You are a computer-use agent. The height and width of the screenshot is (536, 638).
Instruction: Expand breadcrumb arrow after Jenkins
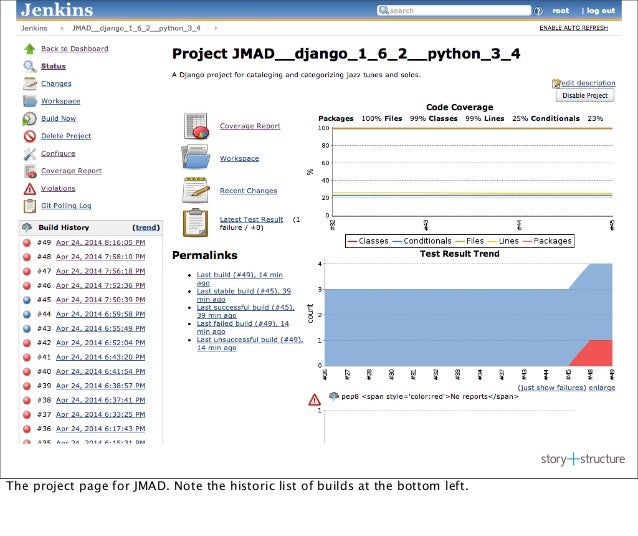pyautogui.click(x=62, y=28)
